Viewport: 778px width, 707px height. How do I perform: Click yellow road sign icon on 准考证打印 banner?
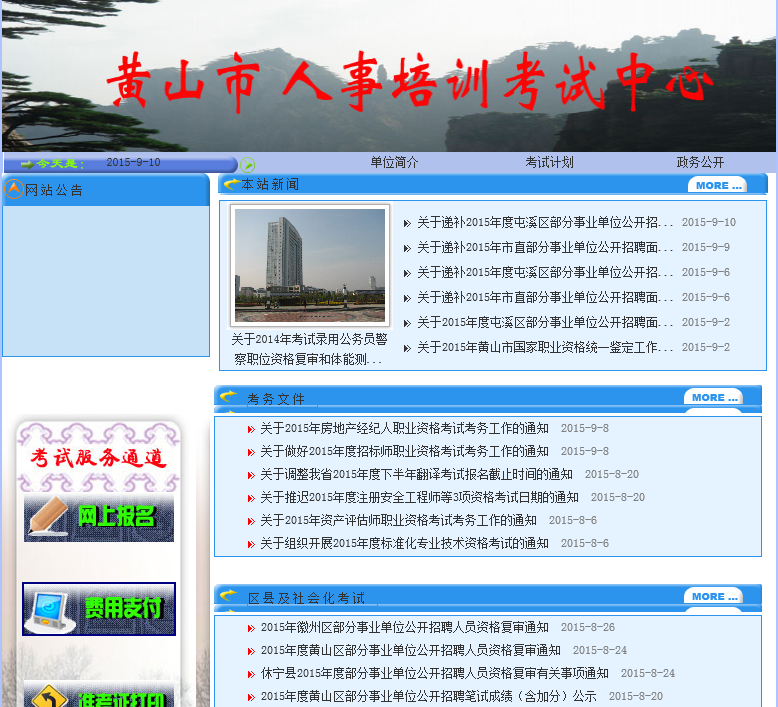(x=50, y=696)
